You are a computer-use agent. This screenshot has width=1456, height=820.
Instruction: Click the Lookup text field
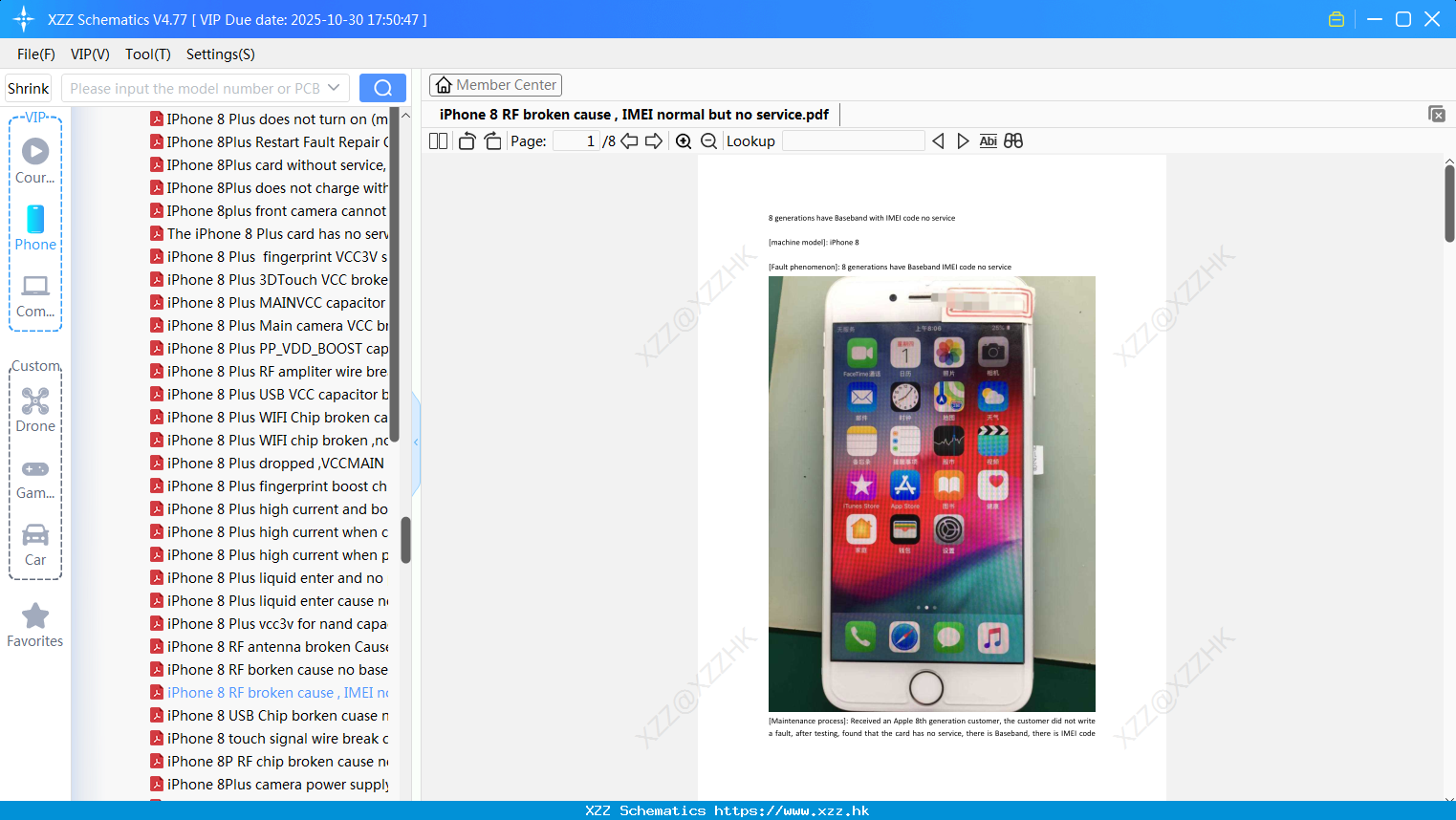[x=854, y=141]
